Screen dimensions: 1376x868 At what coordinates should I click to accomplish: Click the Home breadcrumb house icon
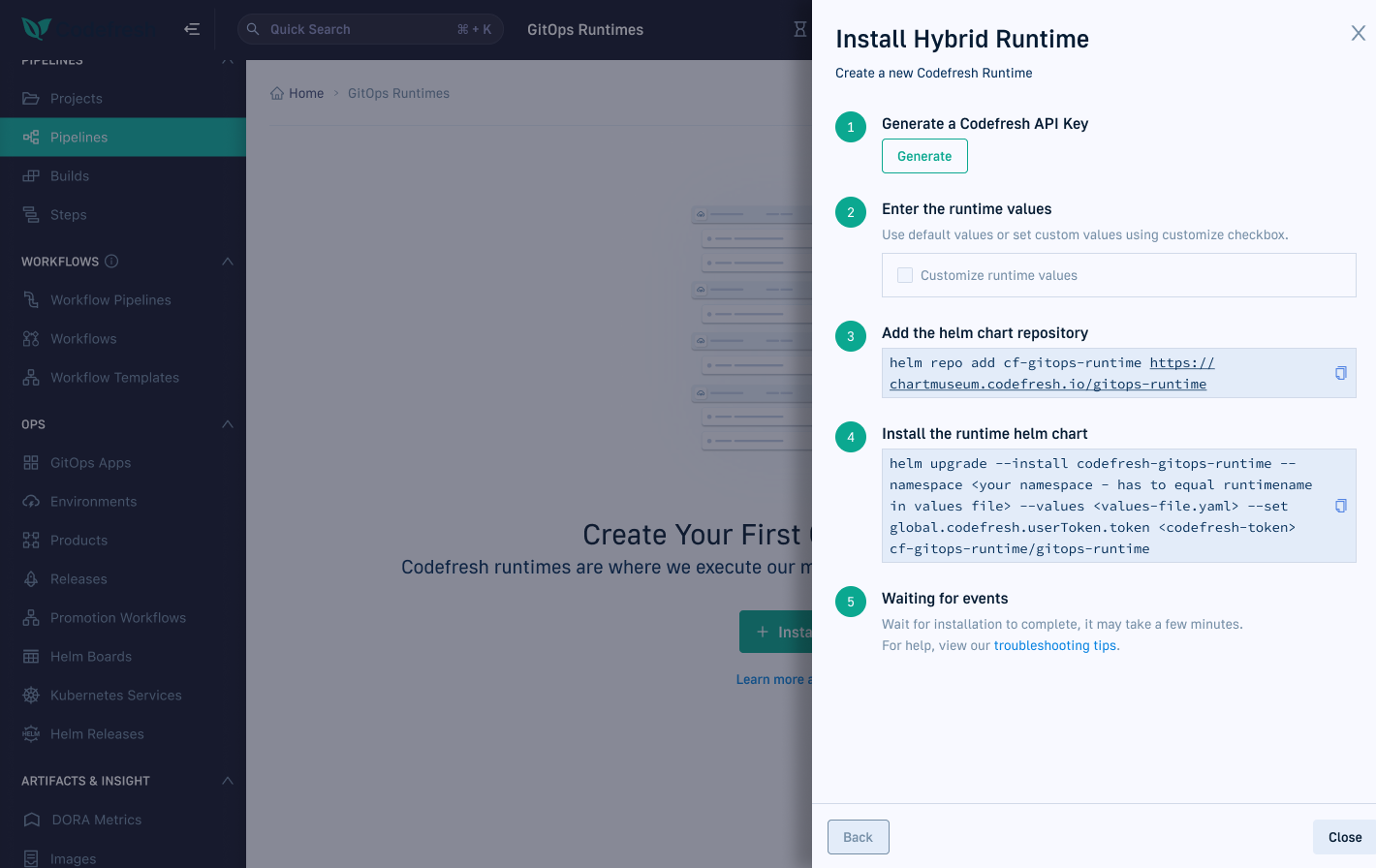277,93
